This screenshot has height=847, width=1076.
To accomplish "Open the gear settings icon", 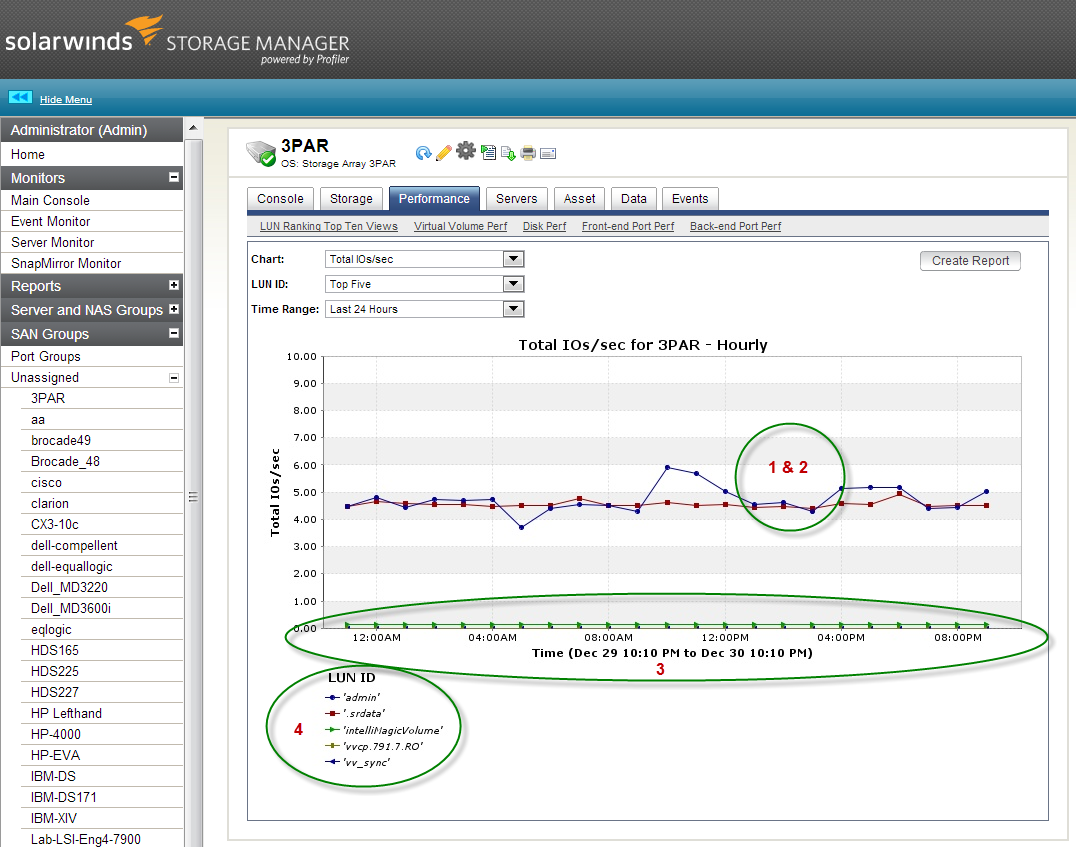I will click(x=466, y=150).
